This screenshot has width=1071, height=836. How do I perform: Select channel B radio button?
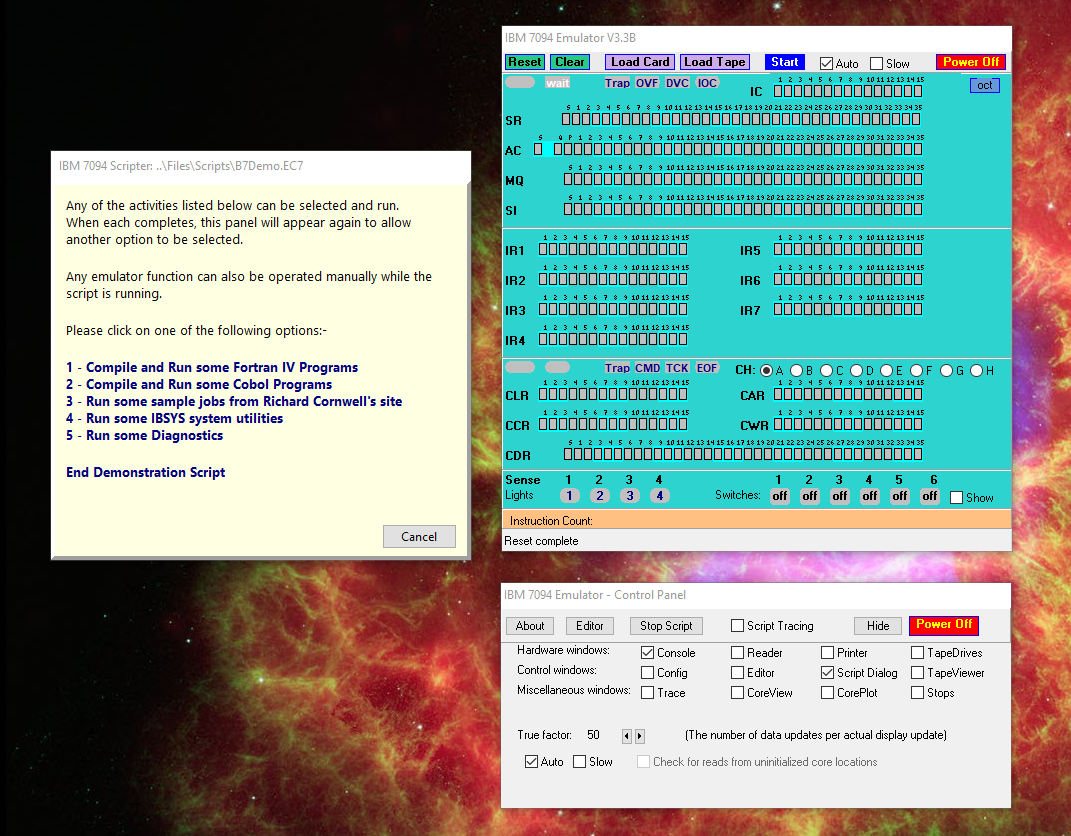click(x=796, y=371)
